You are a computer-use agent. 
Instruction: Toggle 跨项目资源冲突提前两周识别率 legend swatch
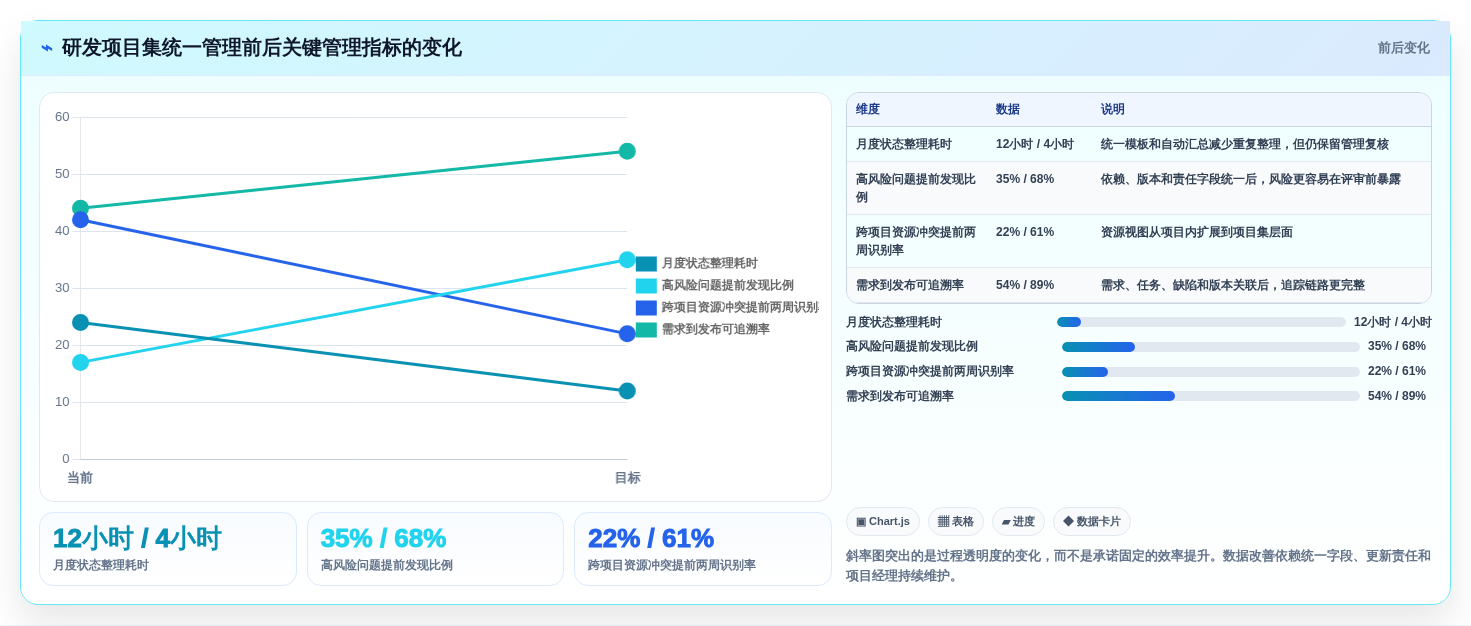(x=646, y=308)
